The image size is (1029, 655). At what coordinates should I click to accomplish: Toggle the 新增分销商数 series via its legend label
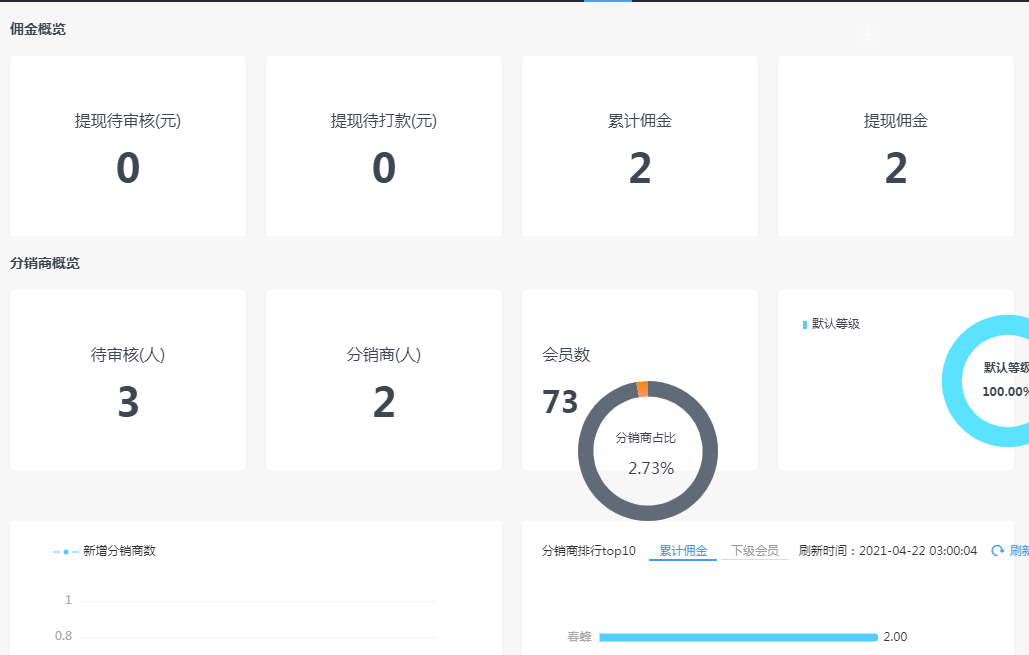click(x=119, y=551)
